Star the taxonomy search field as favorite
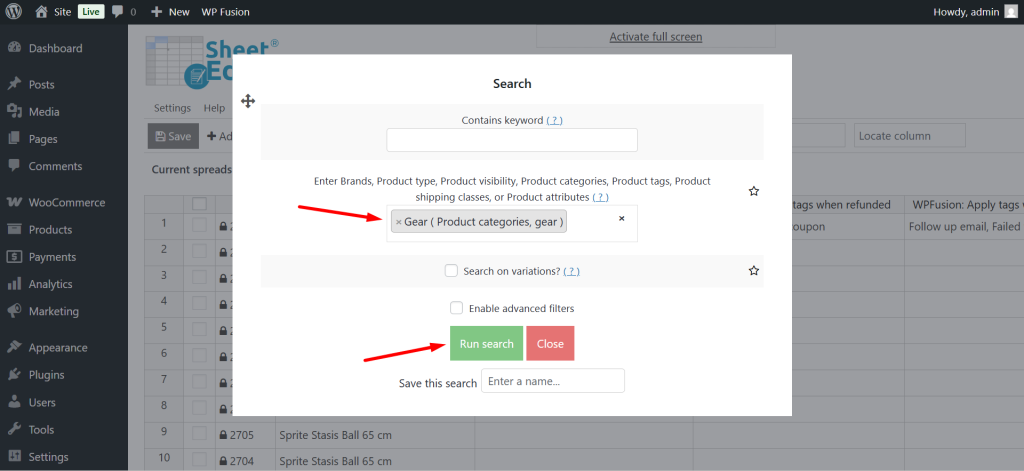Image resolution: width=1024 pixels, height=471 pixels. coord(754,191)
